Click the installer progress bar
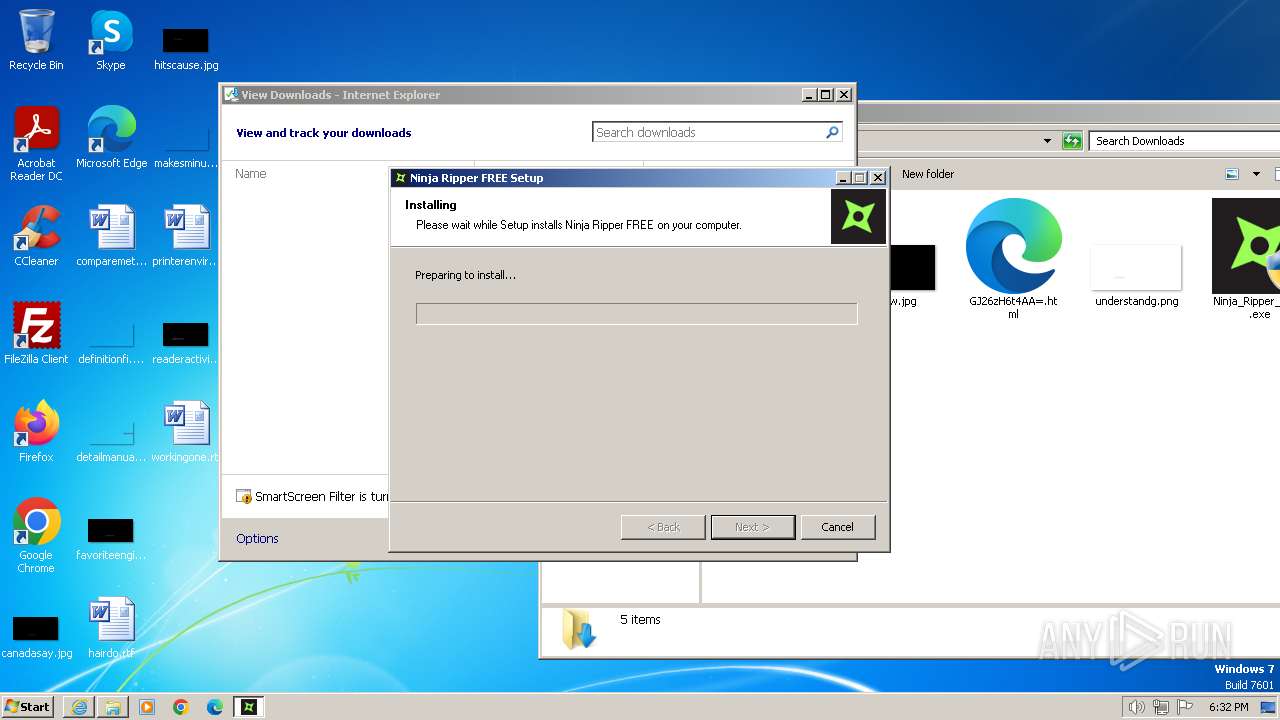 tap(637, 314)
